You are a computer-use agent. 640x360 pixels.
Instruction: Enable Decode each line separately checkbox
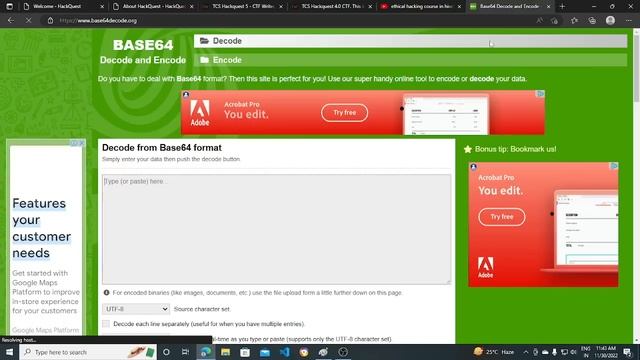click(x=106, y=324)
